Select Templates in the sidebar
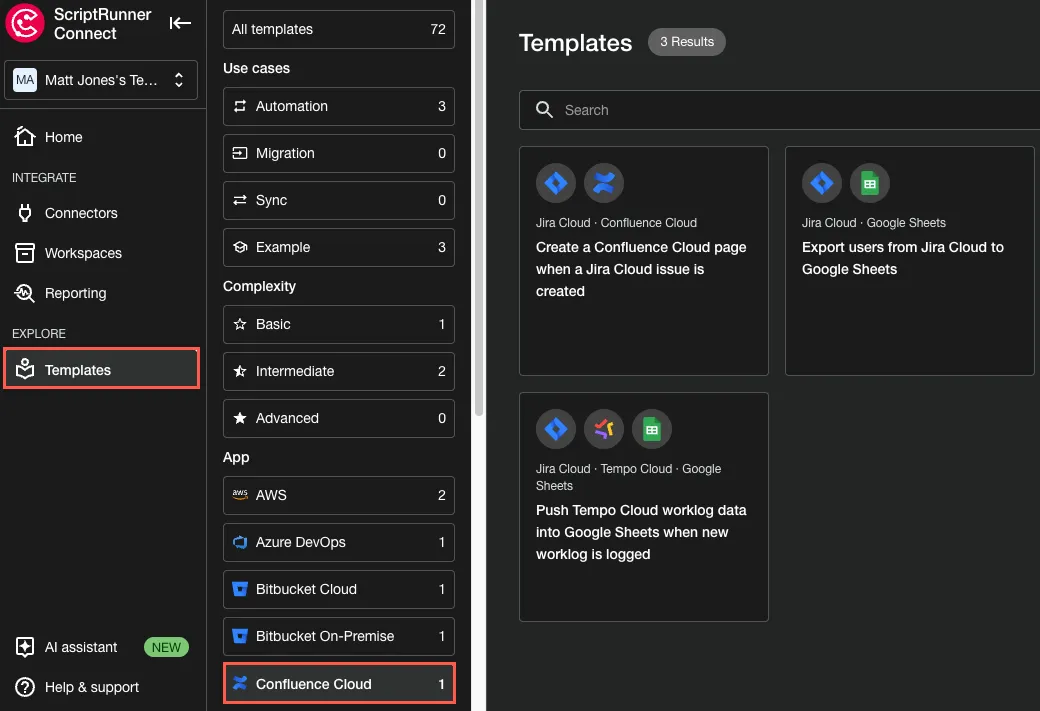 point(101,368)
